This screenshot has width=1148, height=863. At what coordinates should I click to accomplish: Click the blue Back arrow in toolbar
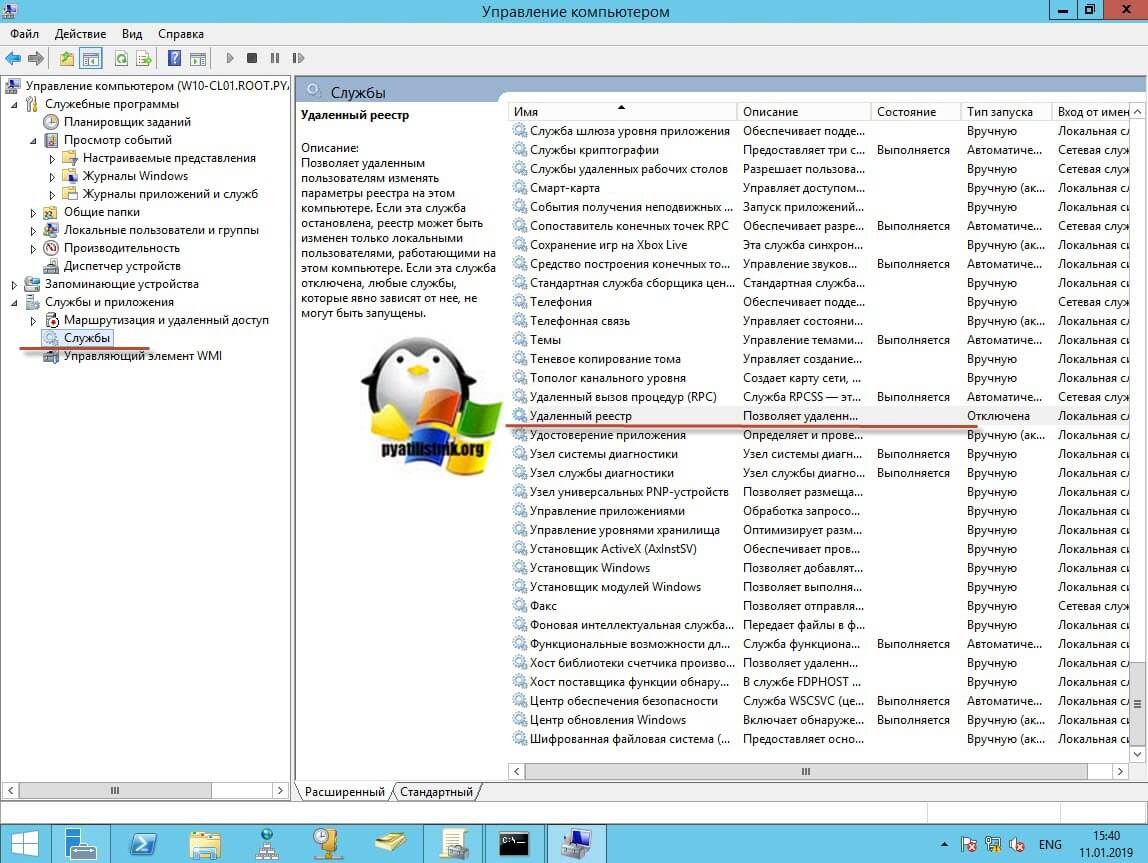13,59
